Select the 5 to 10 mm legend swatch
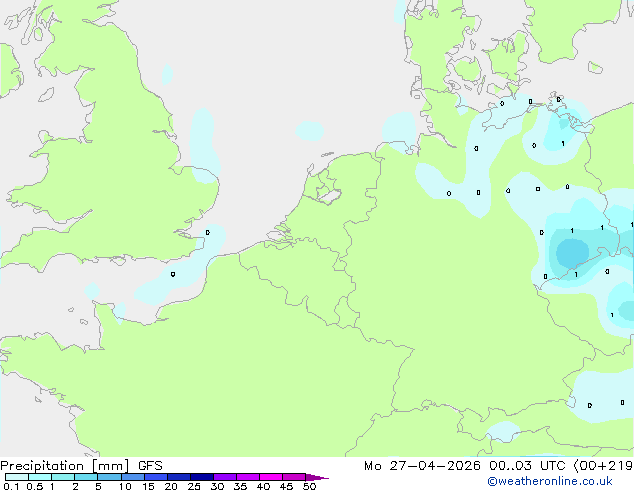This screenshot has width=634, height=490. pyautogui.click(x=109, y=477)
